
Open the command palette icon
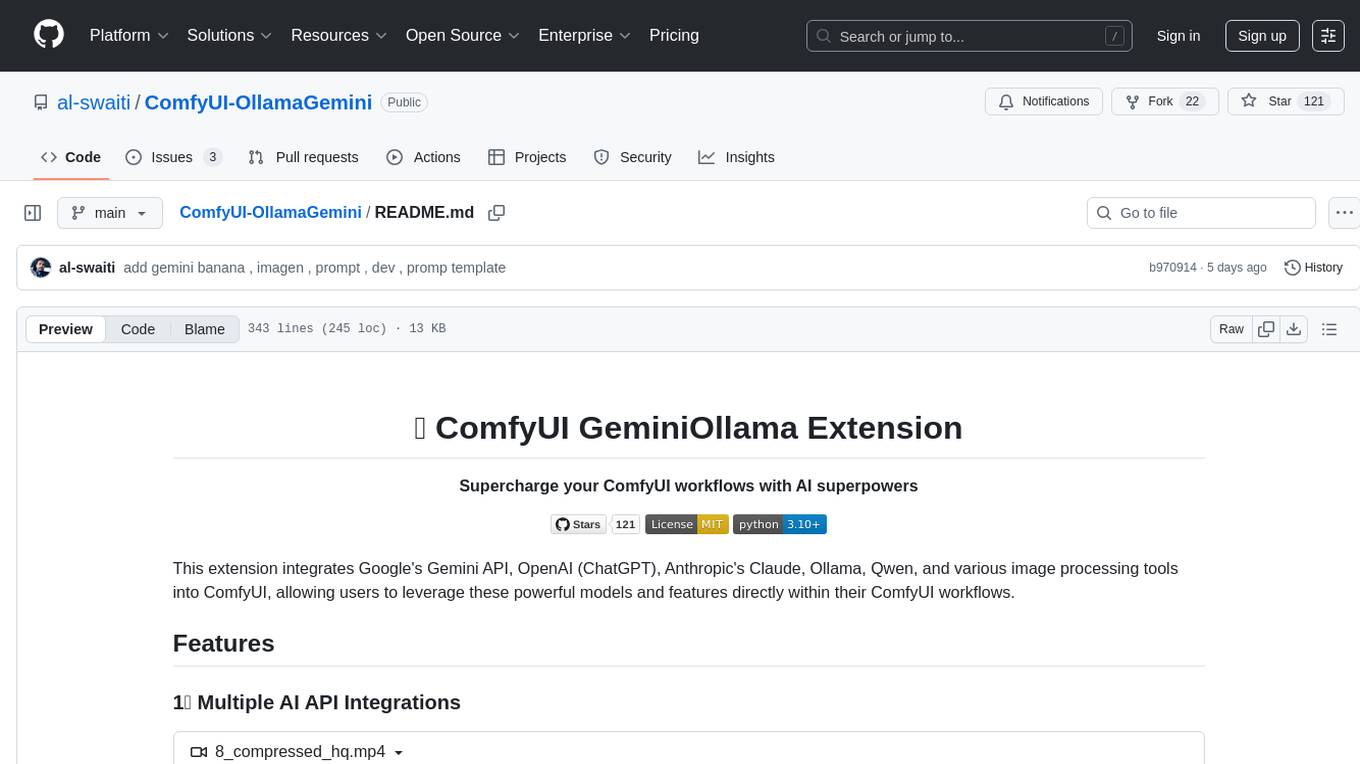point(1328,35)
